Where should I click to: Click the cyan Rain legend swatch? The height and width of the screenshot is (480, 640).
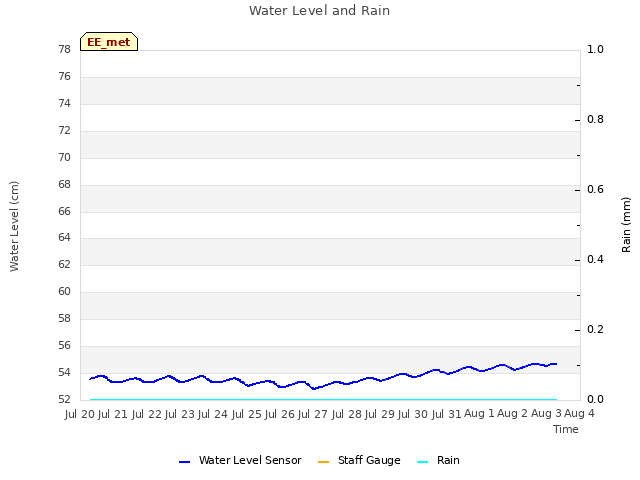coord(422,462)
